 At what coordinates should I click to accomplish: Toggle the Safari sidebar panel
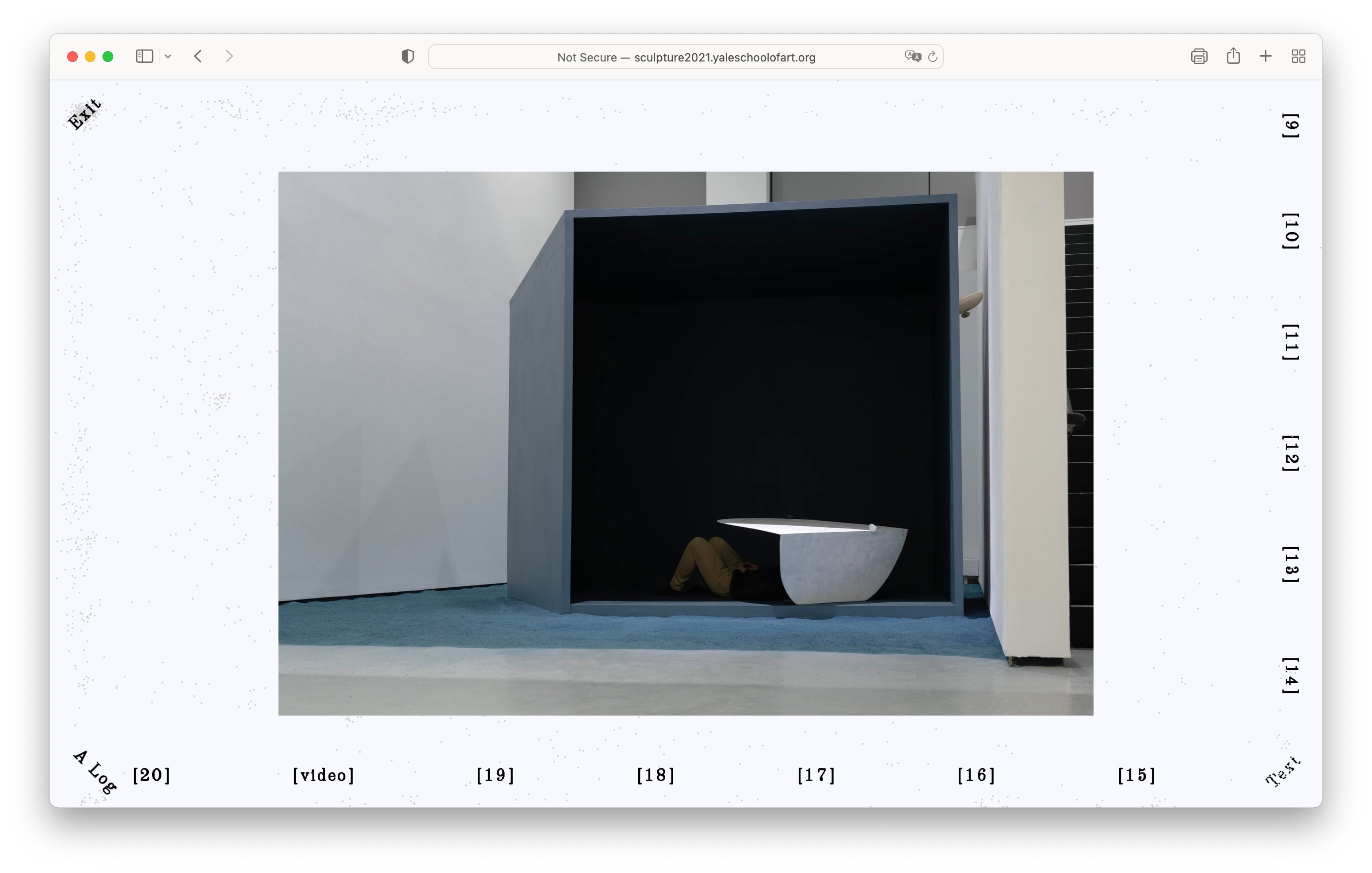click(144, 57)
